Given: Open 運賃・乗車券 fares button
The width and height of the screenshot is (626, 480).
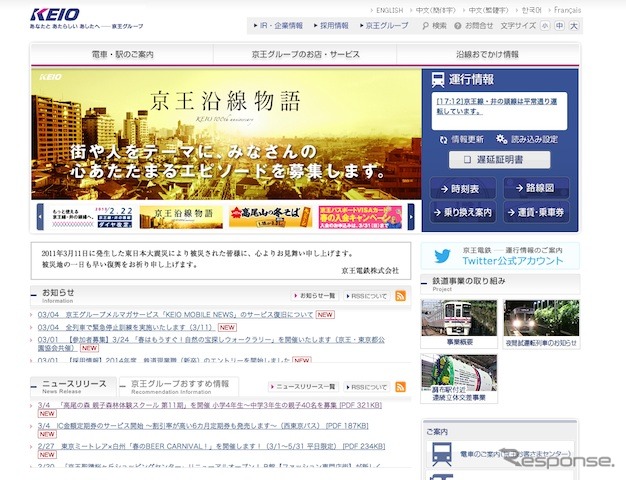Looking at the screenshot, I should [x=536, y=212].
